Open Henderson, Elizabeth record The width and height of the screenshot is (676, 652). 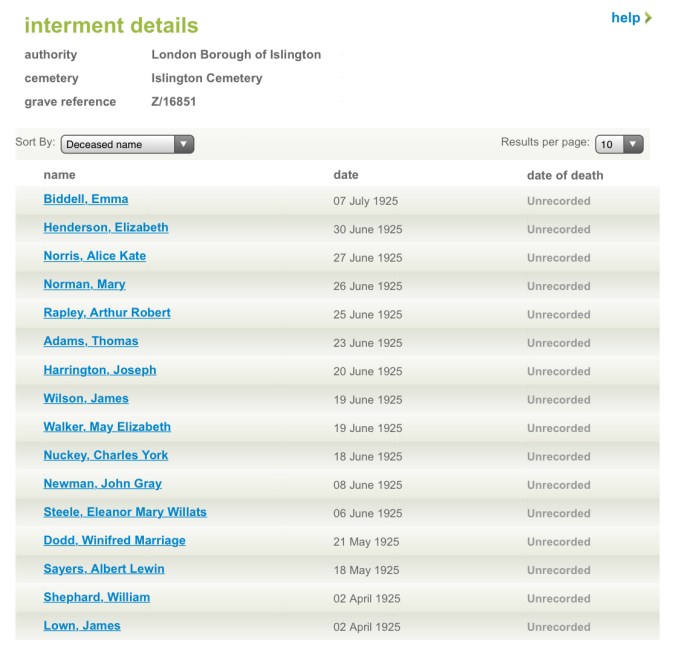(106, 227)
